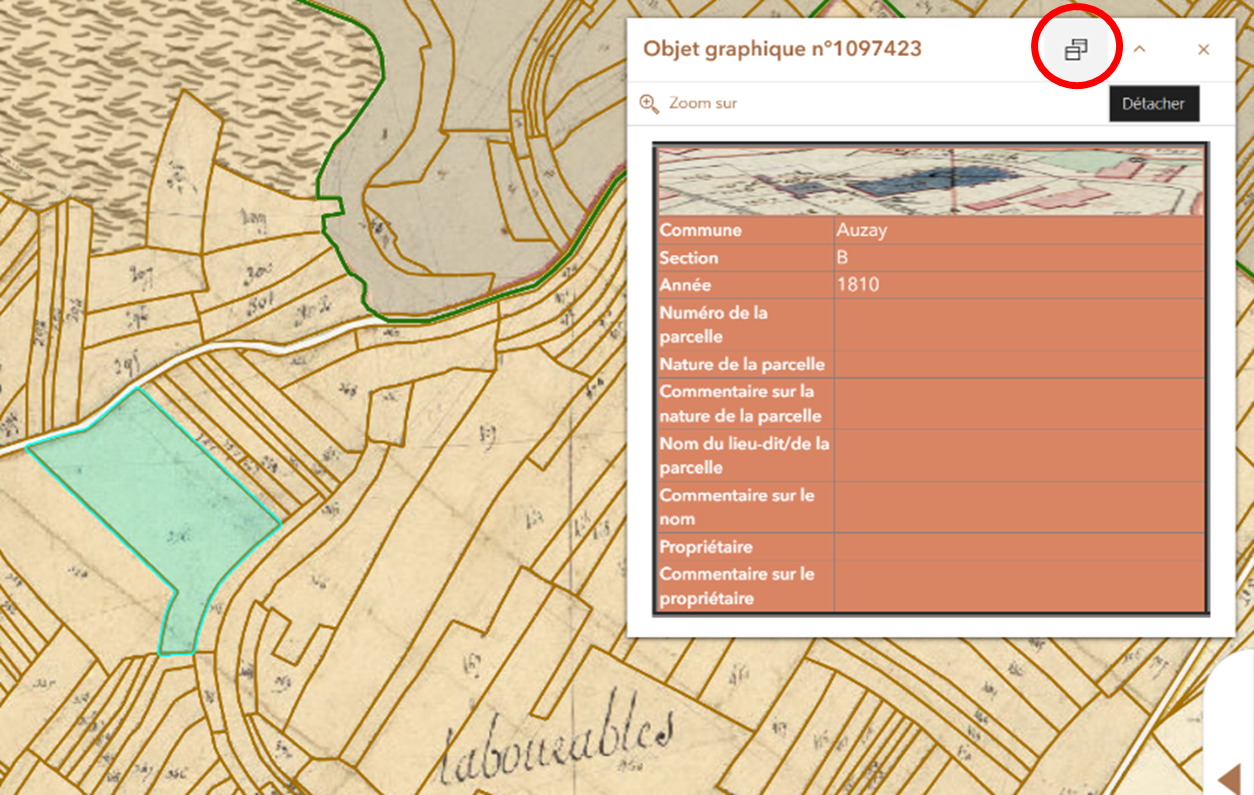Image resolution: width=1254 pixels, height=795 pixels.
Task: Collapse the popup with the chevron arrow
Action: click(x=1139, y=49)
